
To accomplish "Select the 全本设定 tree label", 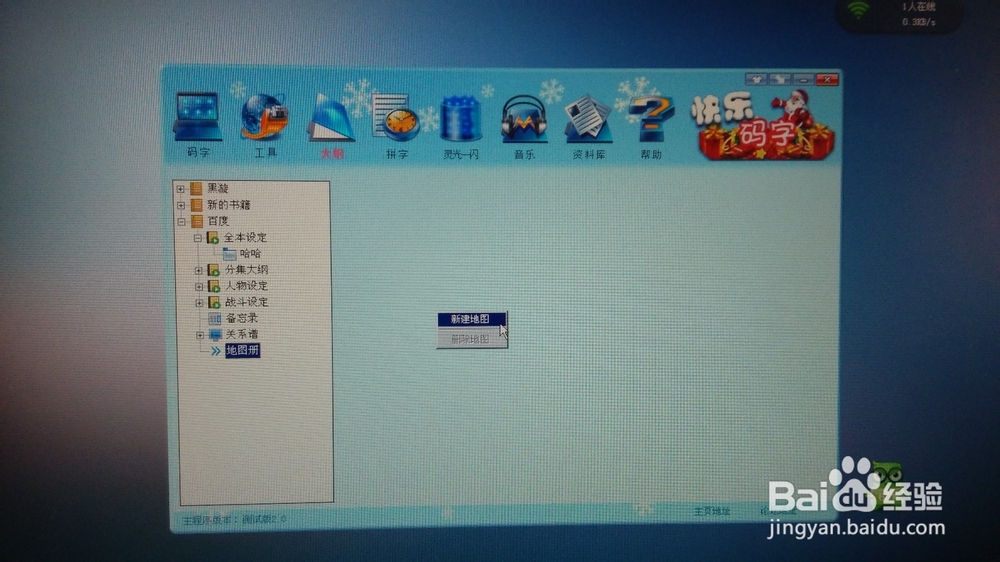I will (245, 237).
